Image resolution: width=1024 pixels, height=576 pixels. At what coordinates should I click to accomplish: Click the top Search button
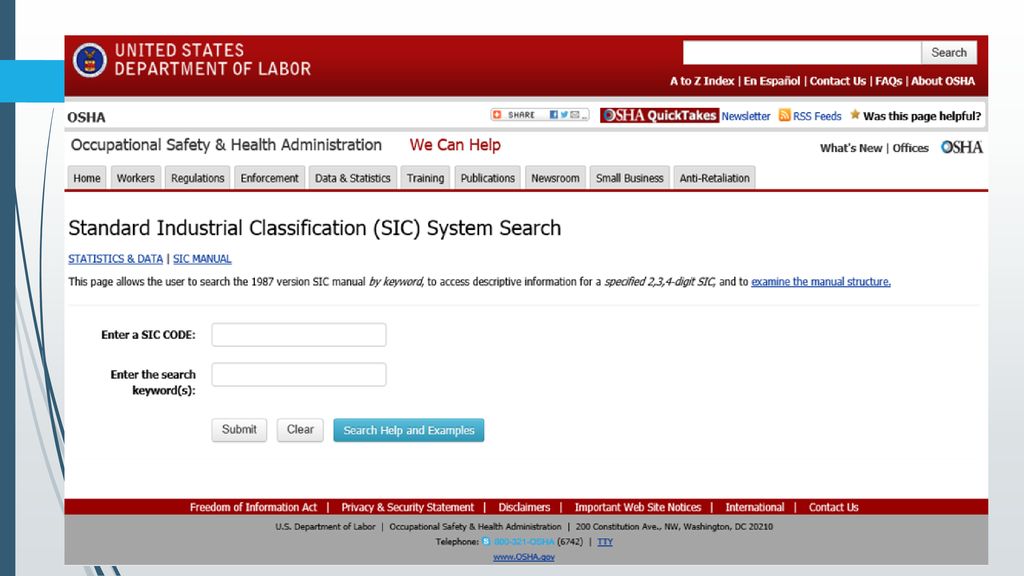tap(949, 52)
